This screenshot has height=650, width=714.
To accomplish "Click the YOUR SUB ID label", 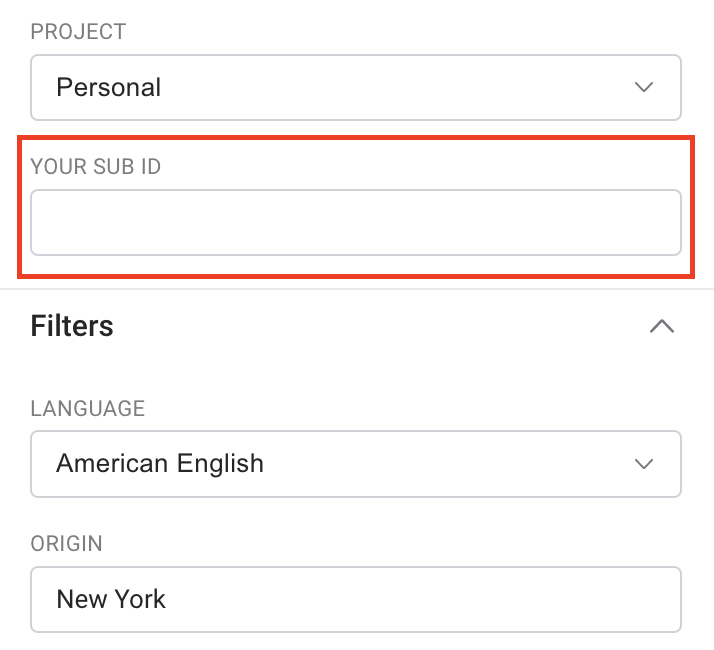I will pyautogui.click(x=96, y=166).
